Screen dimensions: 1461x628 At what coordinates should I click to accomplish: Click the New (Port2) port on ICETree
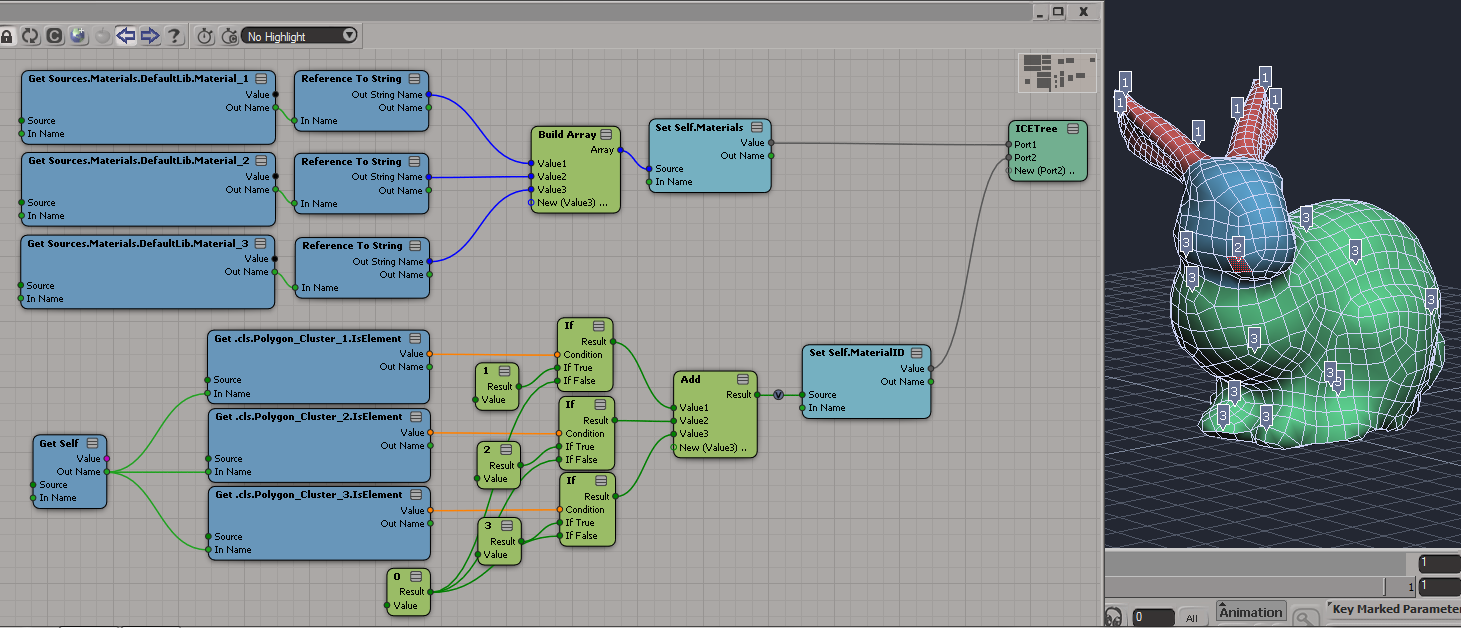click(x=1044, y=171)
